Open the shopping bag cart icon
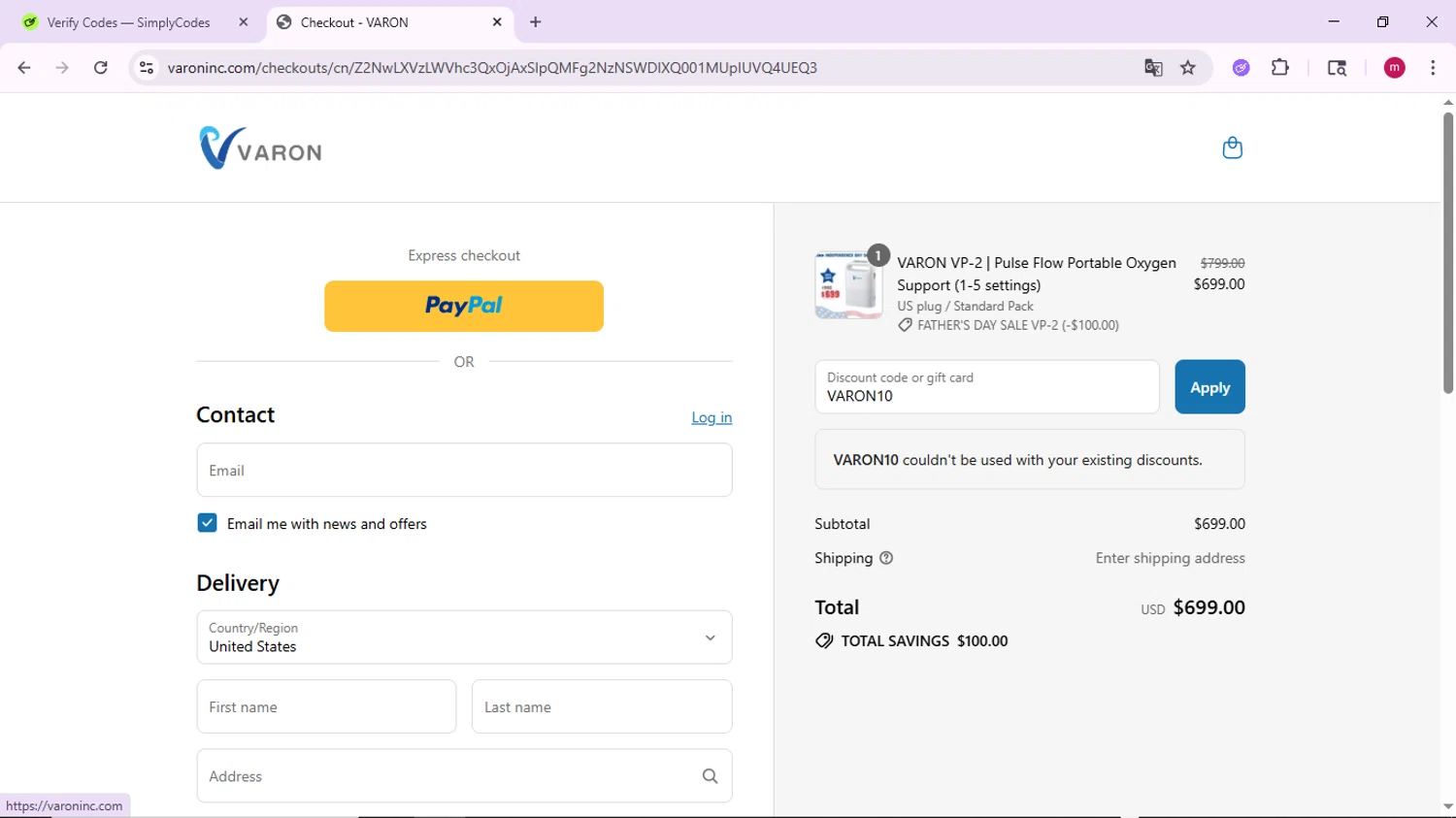1456x818 pixels. 1232,147
